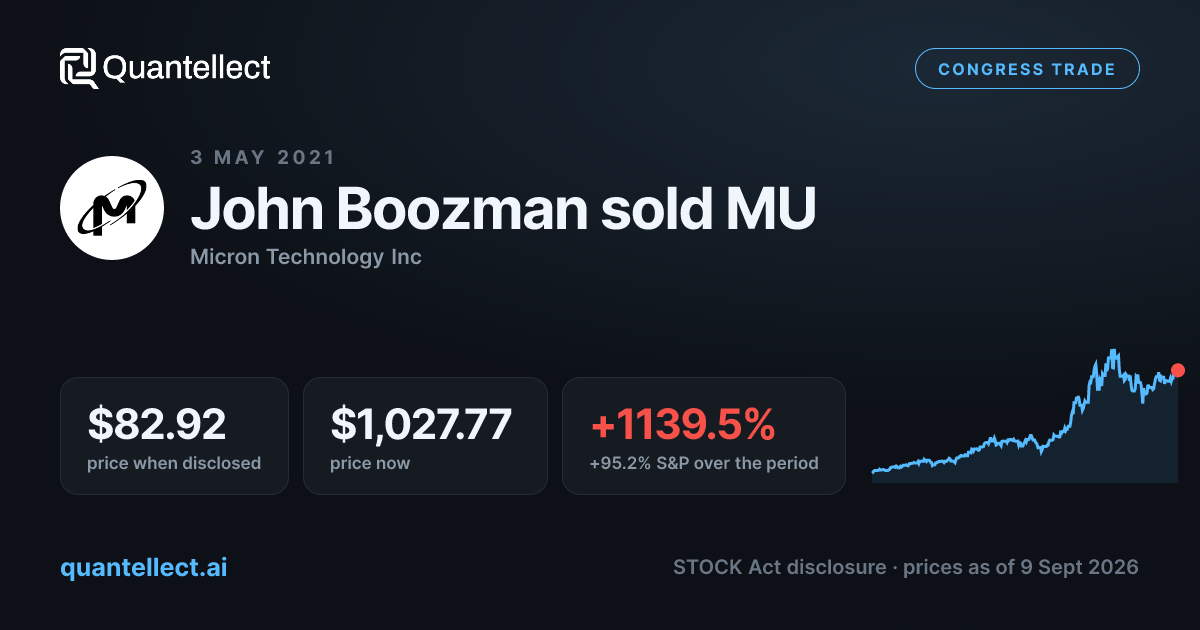Click the peak of the price chart
The width and height of the screenshot is (1200, 630).
coord(1111,353)
